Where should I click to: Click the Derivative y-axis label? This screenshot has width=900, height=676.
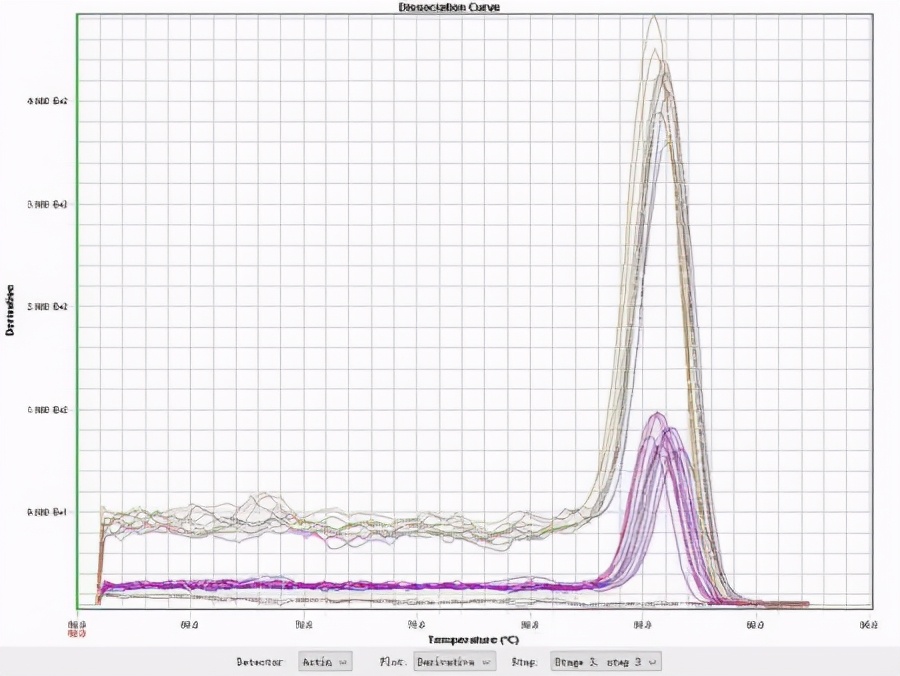(9, 310)
